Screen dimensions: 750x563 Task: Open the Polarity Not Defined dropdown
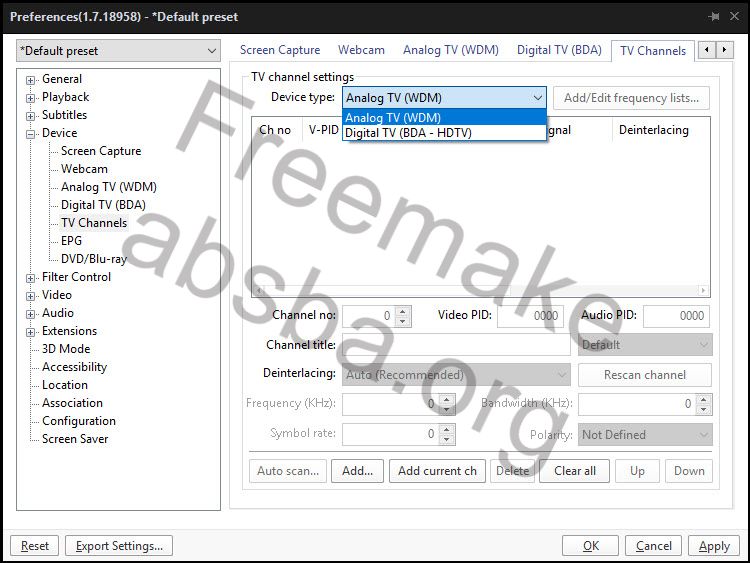[645, 435]
